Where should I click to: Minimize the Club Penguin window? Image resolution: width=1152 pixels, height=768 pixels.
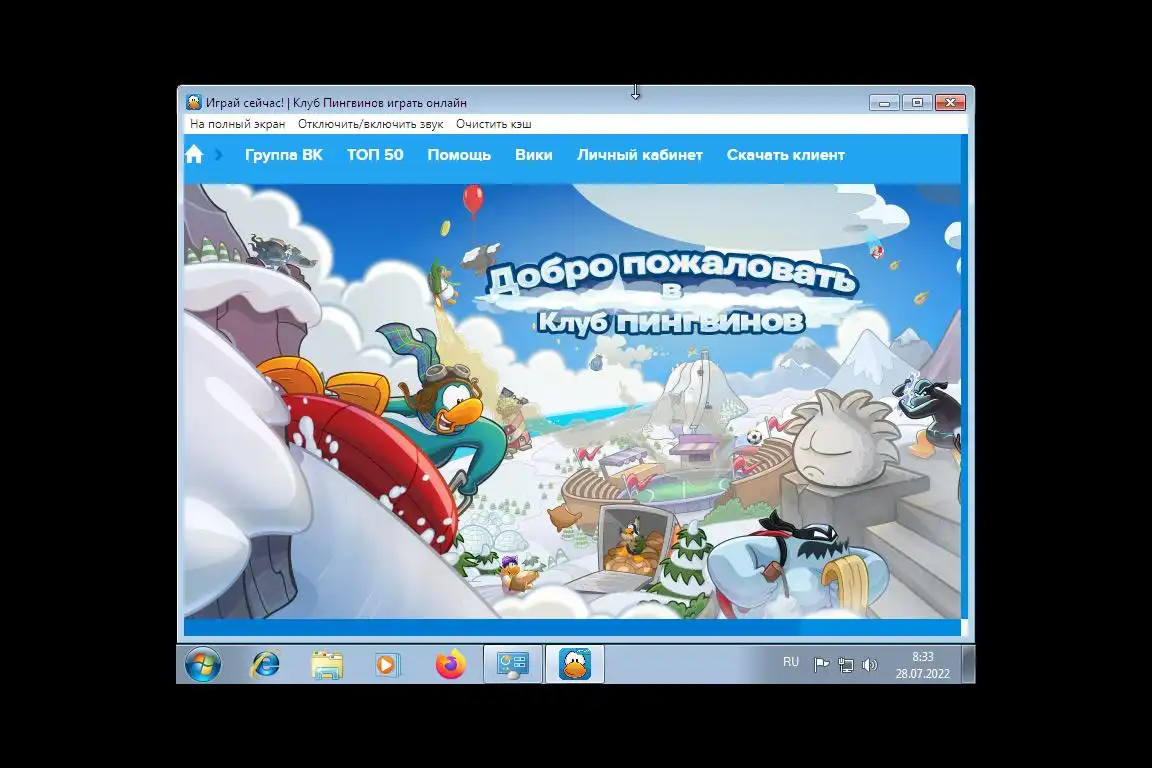(x=884, y=103)
